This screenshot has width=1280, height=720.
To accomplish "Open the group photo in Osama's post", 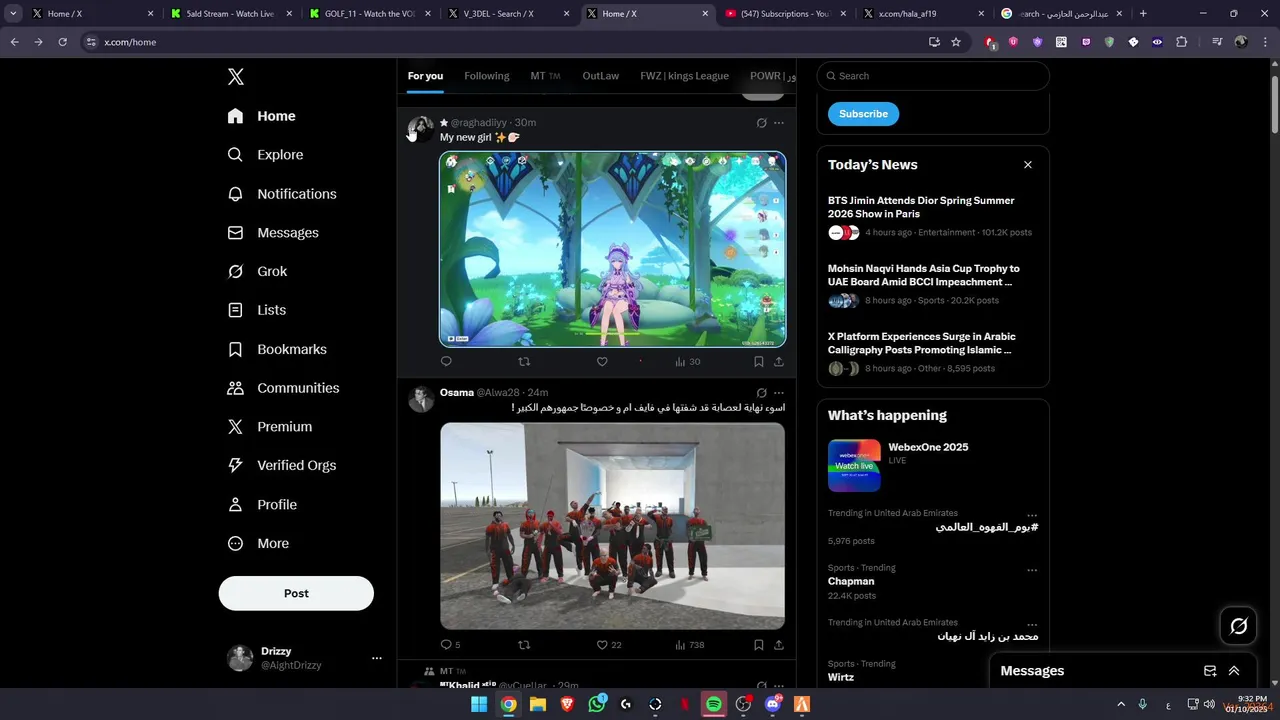I will (x=613, y=526).
